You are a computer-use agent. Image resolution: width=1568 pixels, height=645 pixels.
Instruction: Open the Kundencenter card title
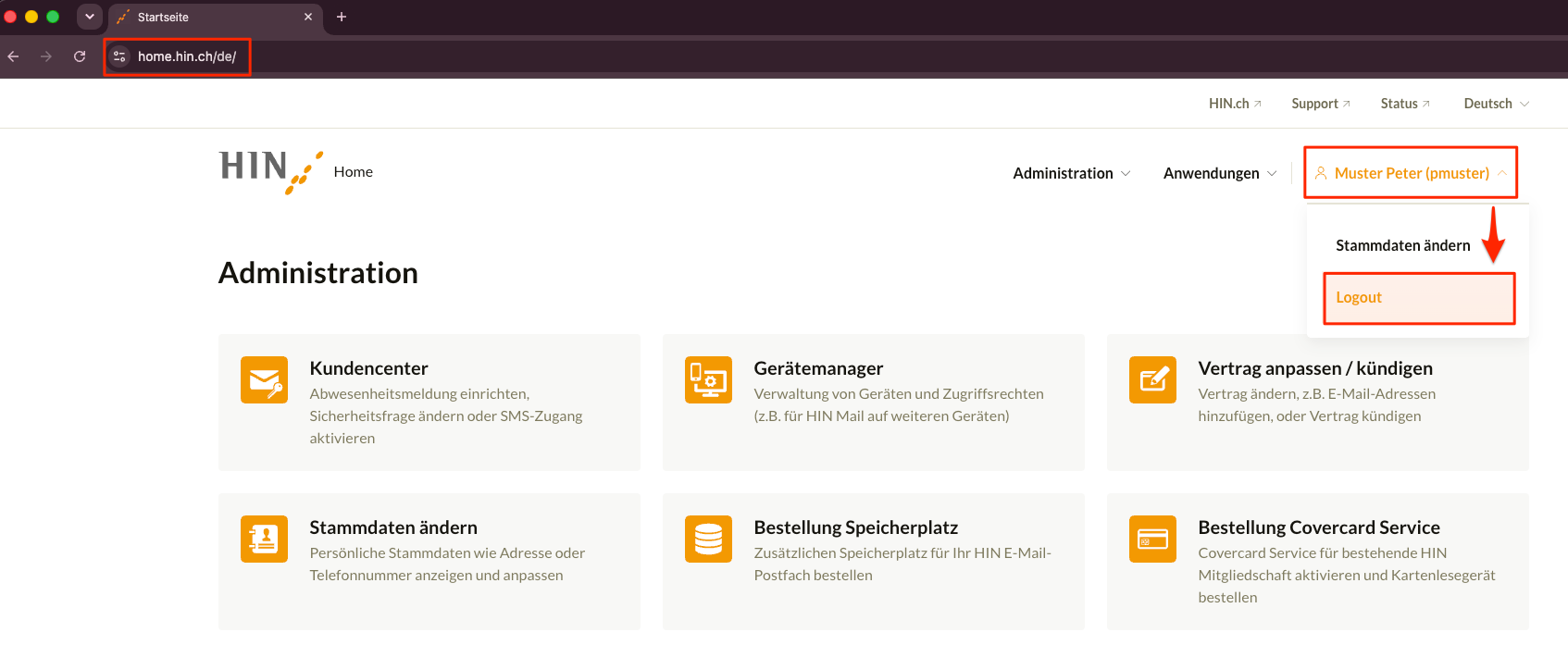(368, 368)
